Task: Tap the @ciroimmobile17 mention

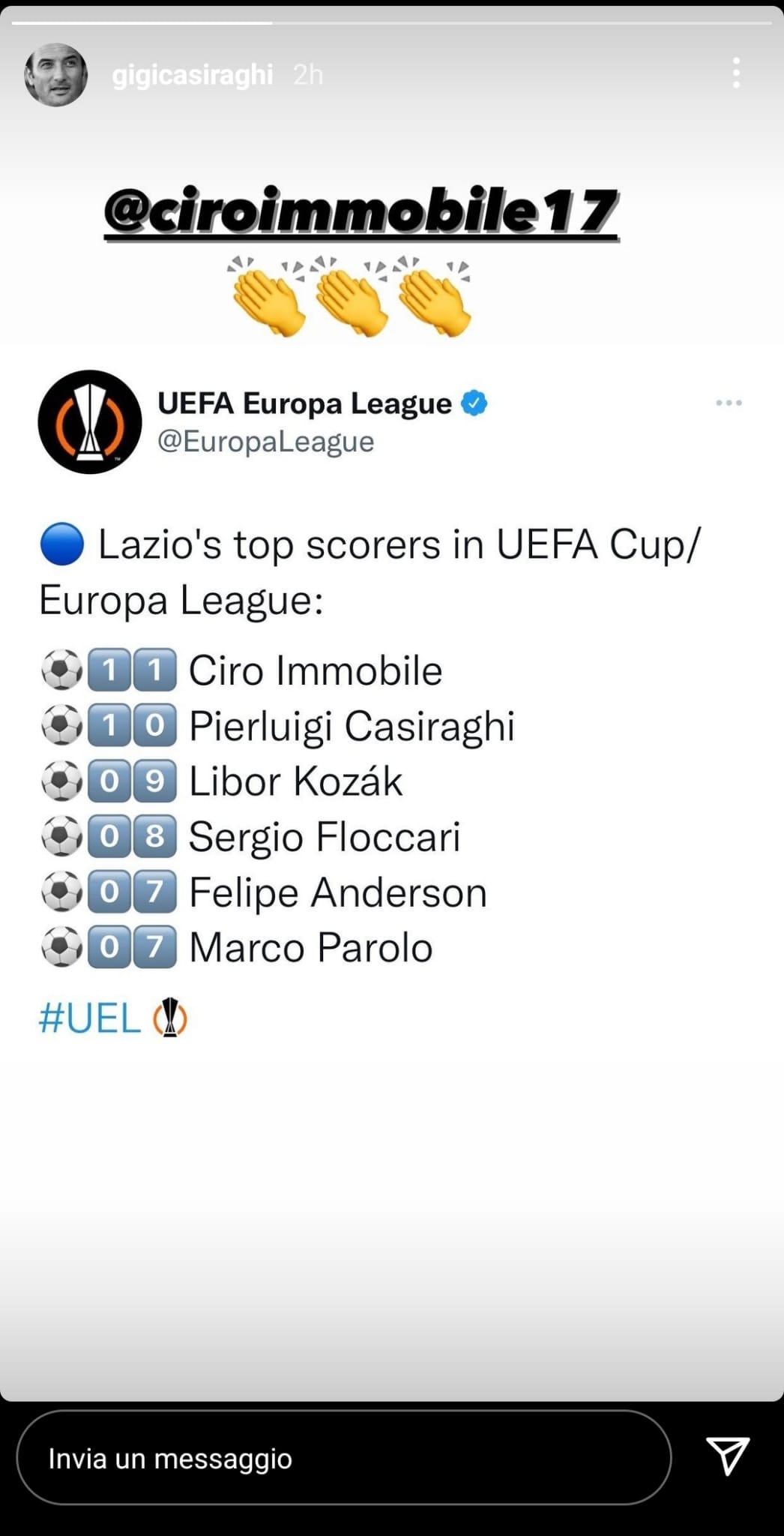Action: (361, 212)
